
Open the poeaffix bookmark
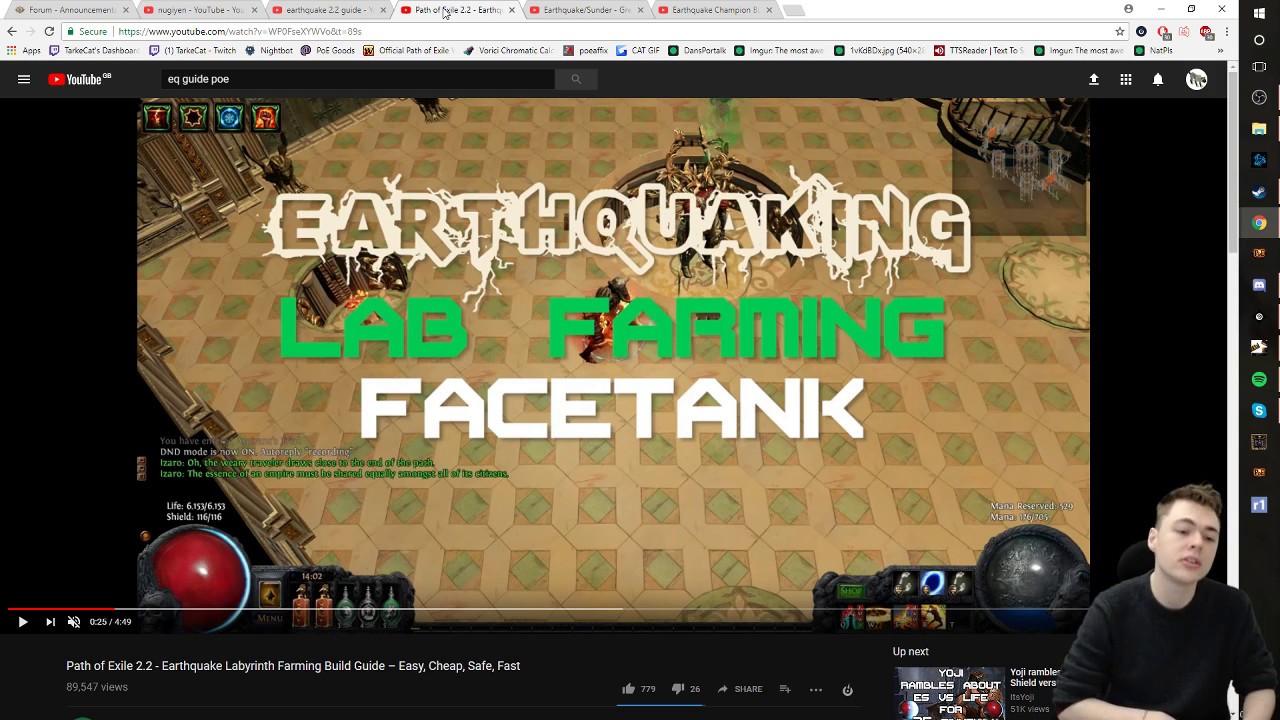586,50
